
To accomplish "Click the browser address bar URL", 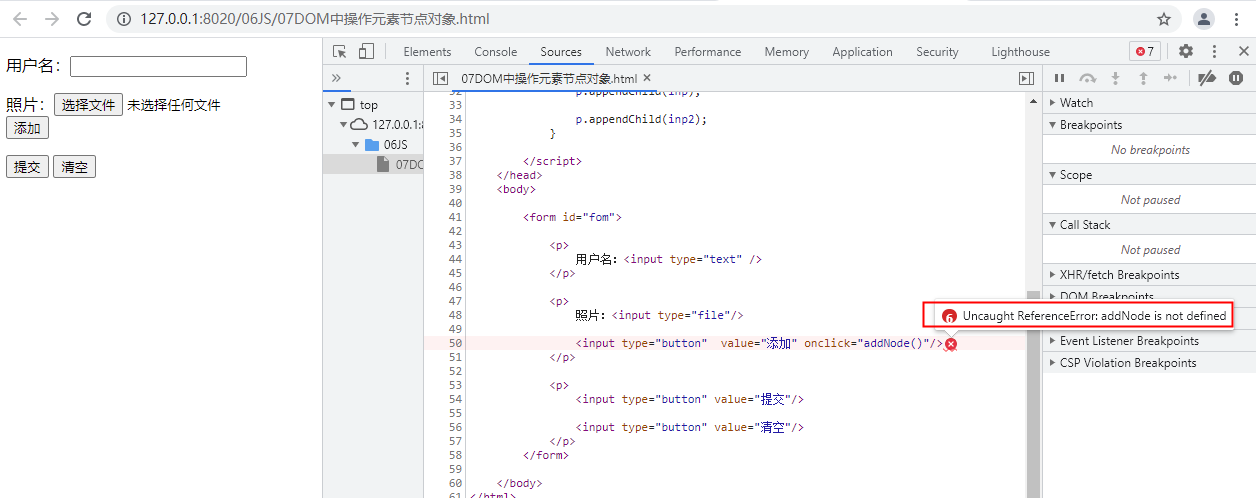I will 315,19.
